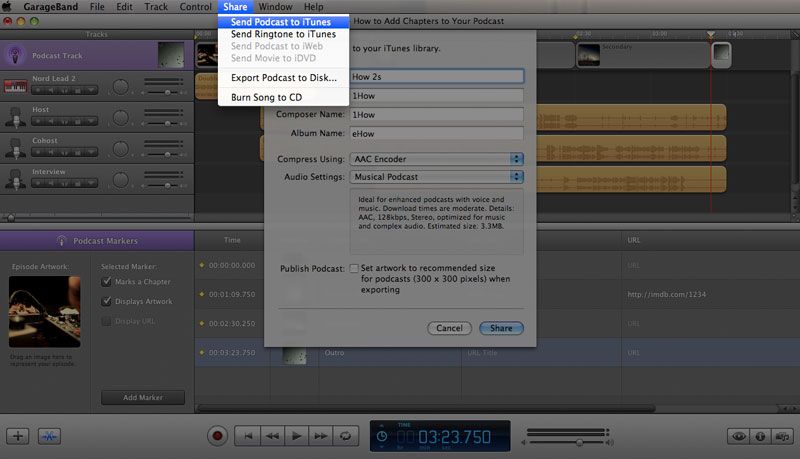The width and height of the screenshot is (800, 459).
Task: Choose Send Ringtone to iTunes
Action: pos(283,34)
